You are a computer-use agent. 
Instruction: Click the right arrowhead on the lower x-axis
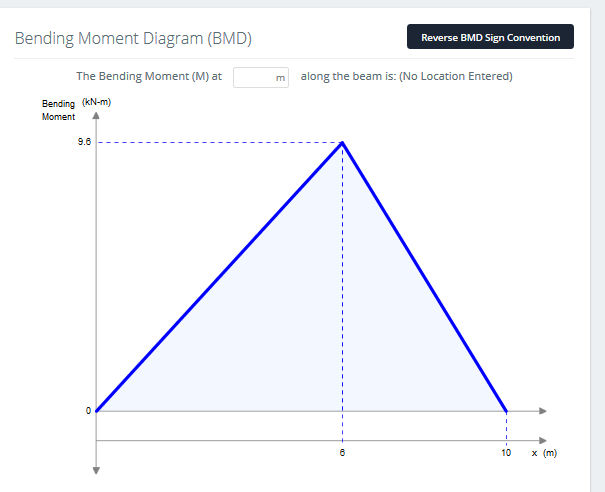[x=543, y=440]
